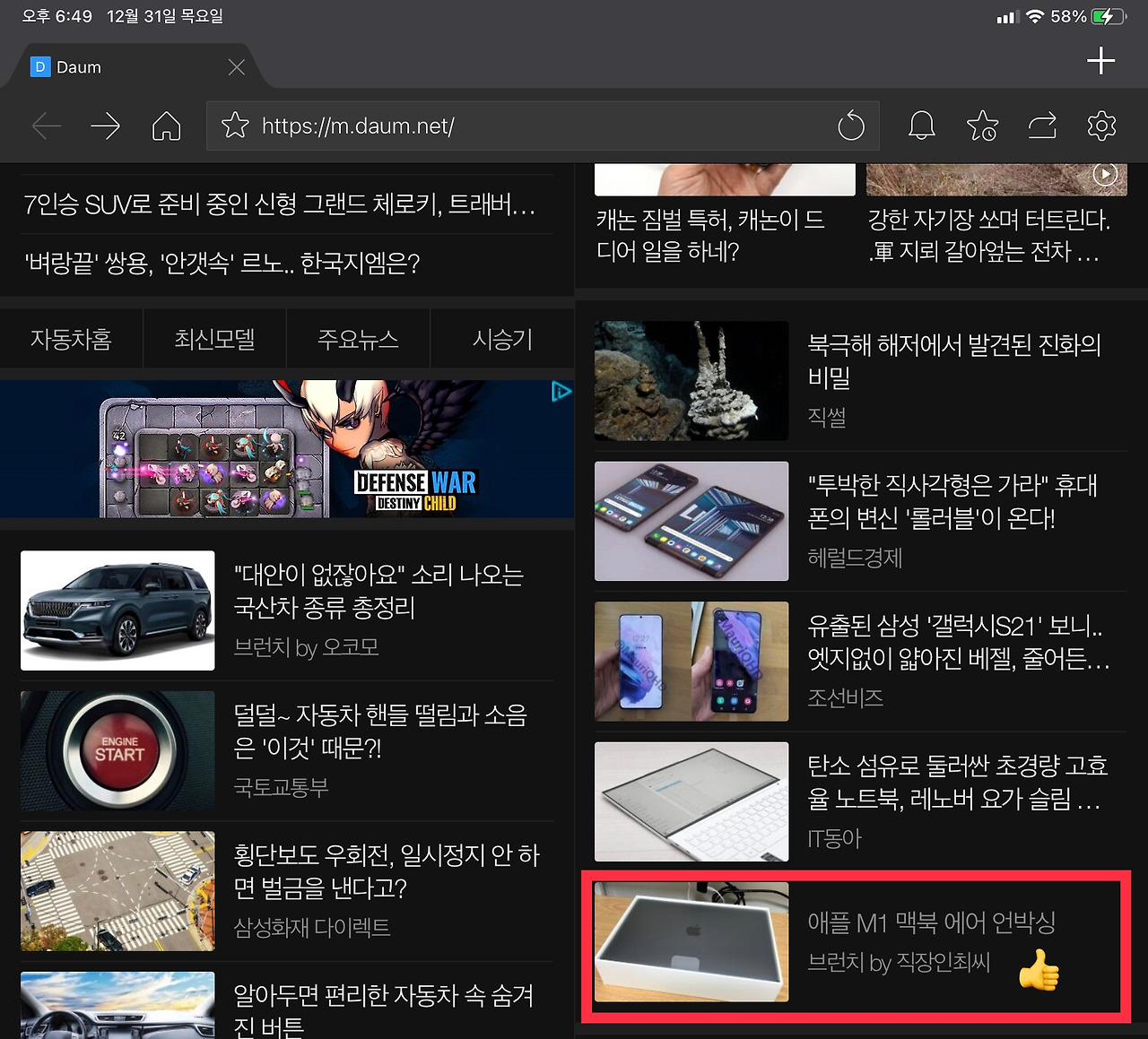Tap the ad info icon on Defense War banner

click(561, 391)
